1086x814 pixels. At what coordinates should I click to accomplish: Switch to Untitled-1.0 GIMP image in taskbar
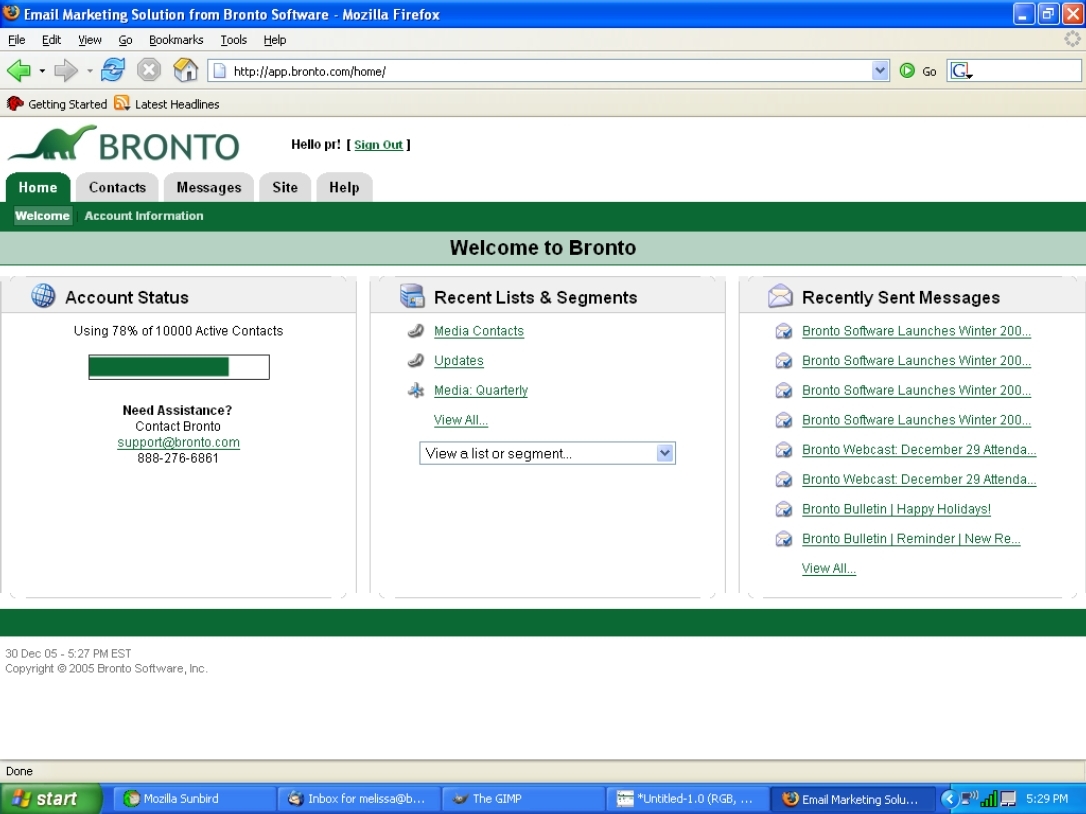click(x=687, y=799)
